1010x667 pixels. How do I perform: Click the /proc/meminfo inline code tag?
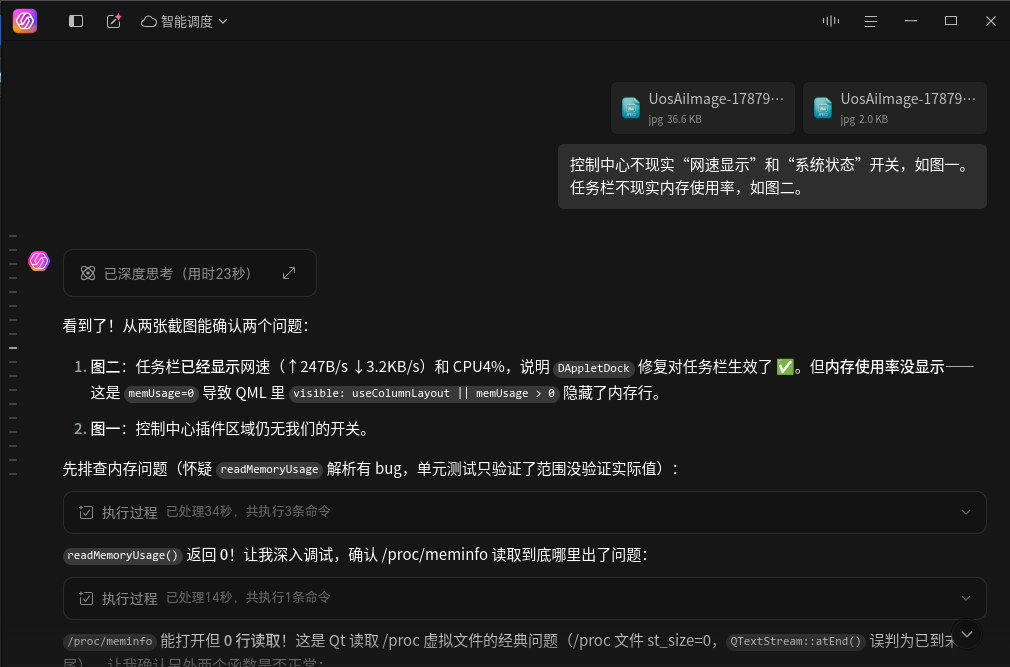tap(110, 641)
